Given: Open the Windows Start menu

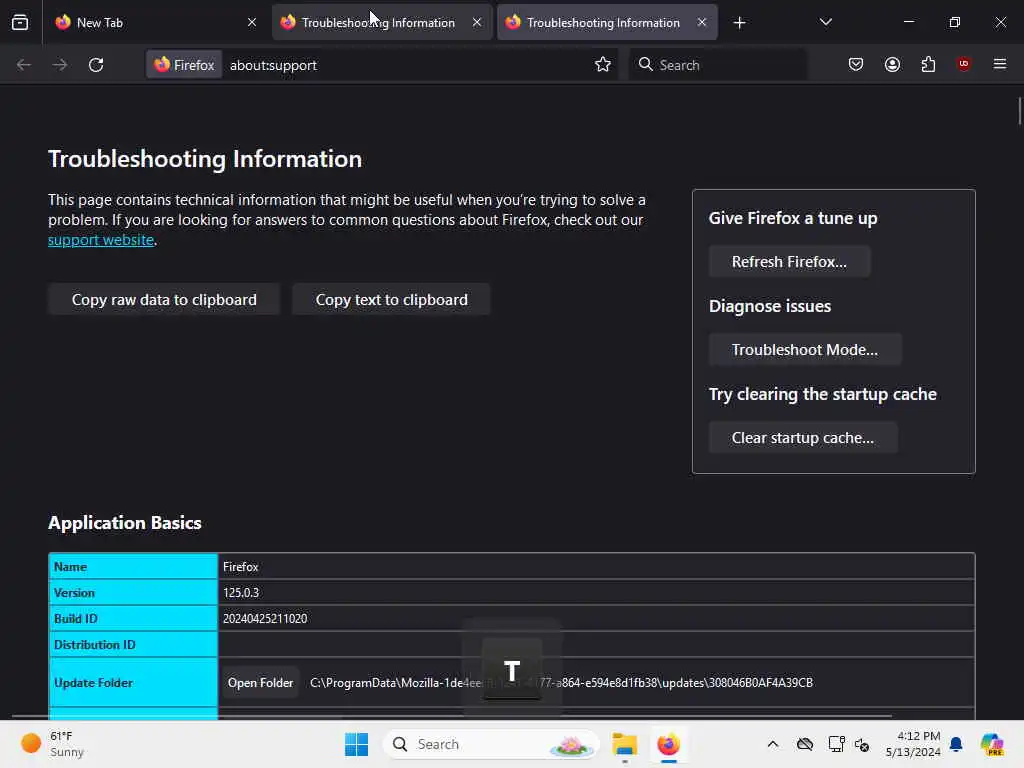Looking at the screenshot, I should 357,744.
